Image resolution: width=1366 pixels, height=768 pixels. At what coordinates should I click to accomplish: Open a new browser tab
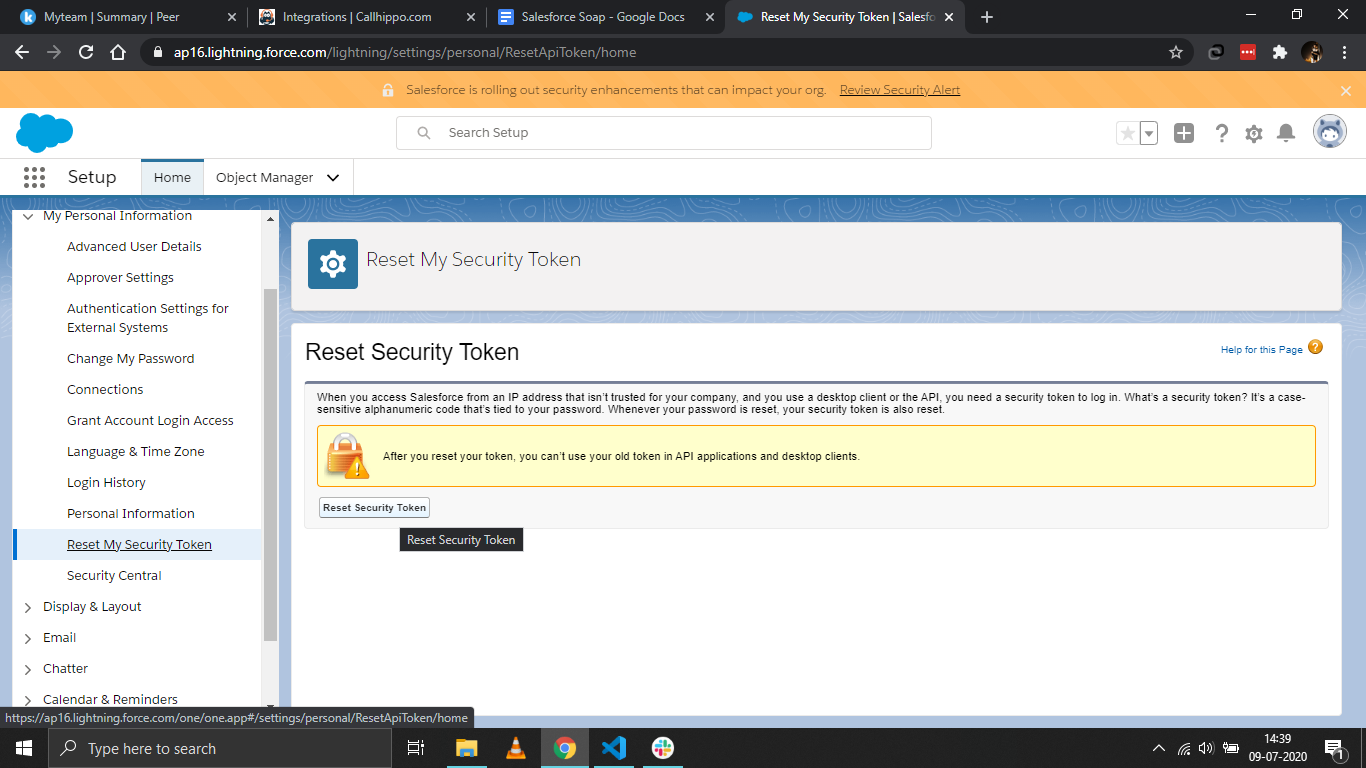point(987,17)
